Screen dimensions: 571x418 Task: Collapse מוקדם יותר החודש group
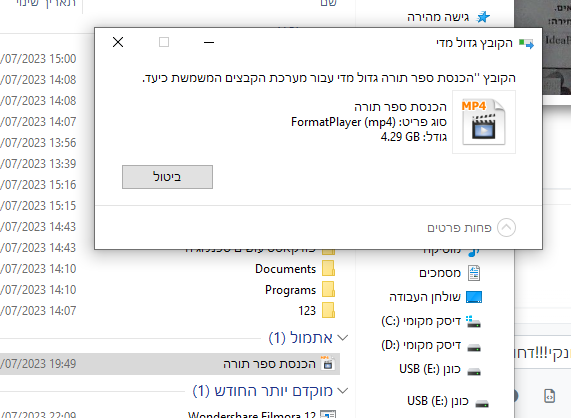[343, 391]
